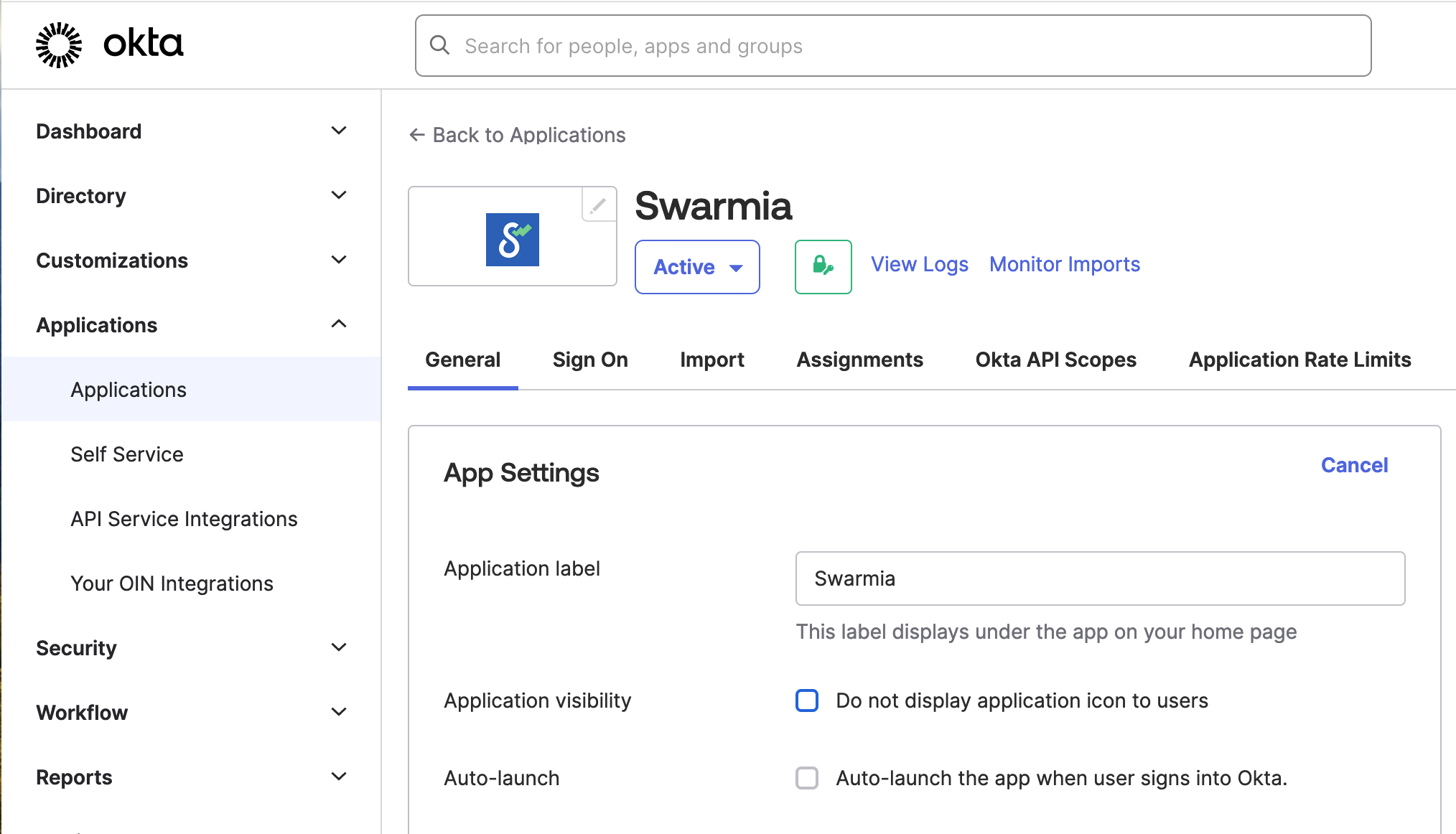Viewport: 1456px width, 834px height.
Task: Click the View Logs link
Action: click(x=919, y=264)
